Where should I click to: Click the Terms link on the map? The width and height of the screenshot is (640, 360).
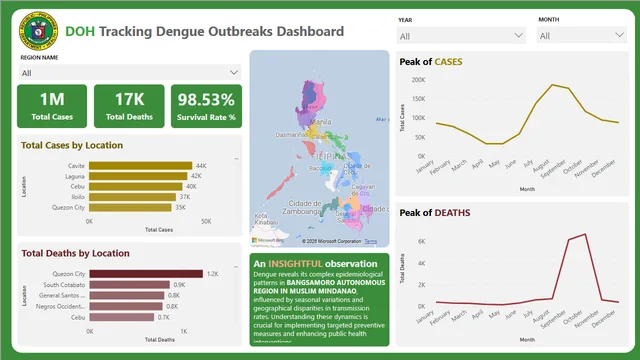(x=371, y=241)
